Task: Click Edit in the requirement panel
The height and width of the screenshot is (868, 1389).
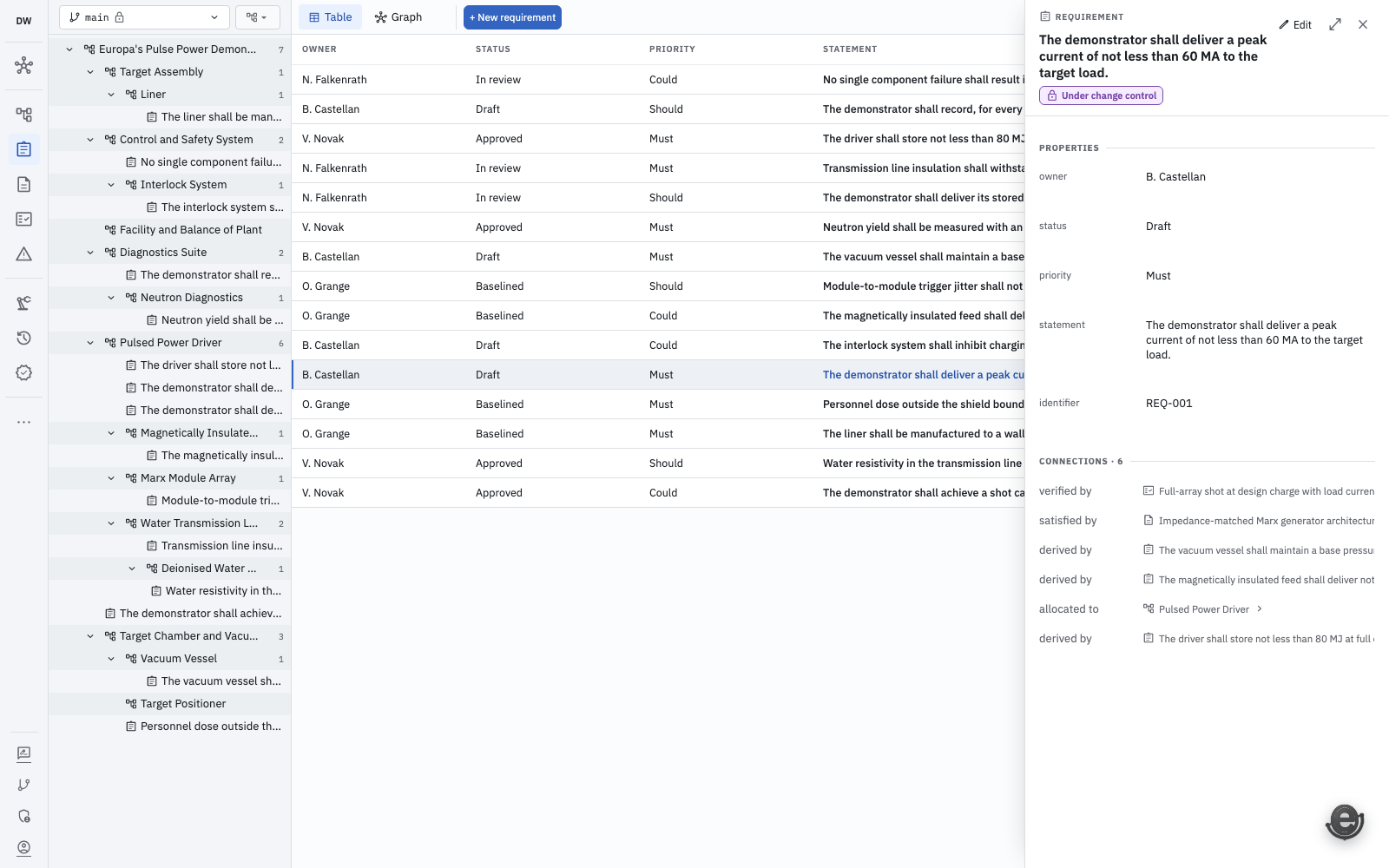Action: tap(1295, 25)
